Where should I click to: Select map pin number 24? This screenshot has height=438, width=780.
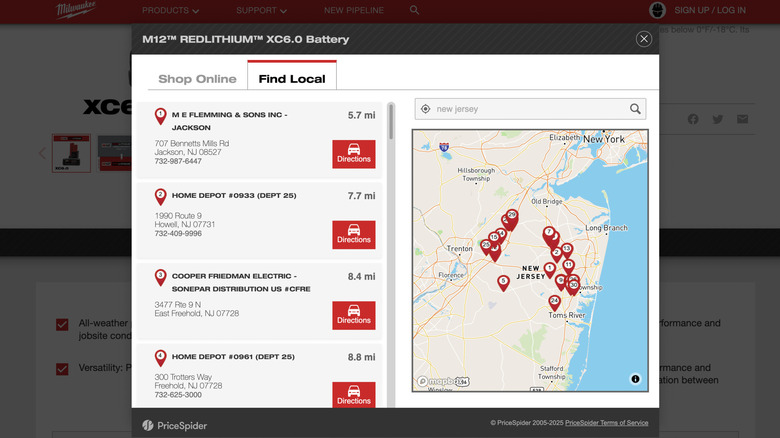pos(554,301)
